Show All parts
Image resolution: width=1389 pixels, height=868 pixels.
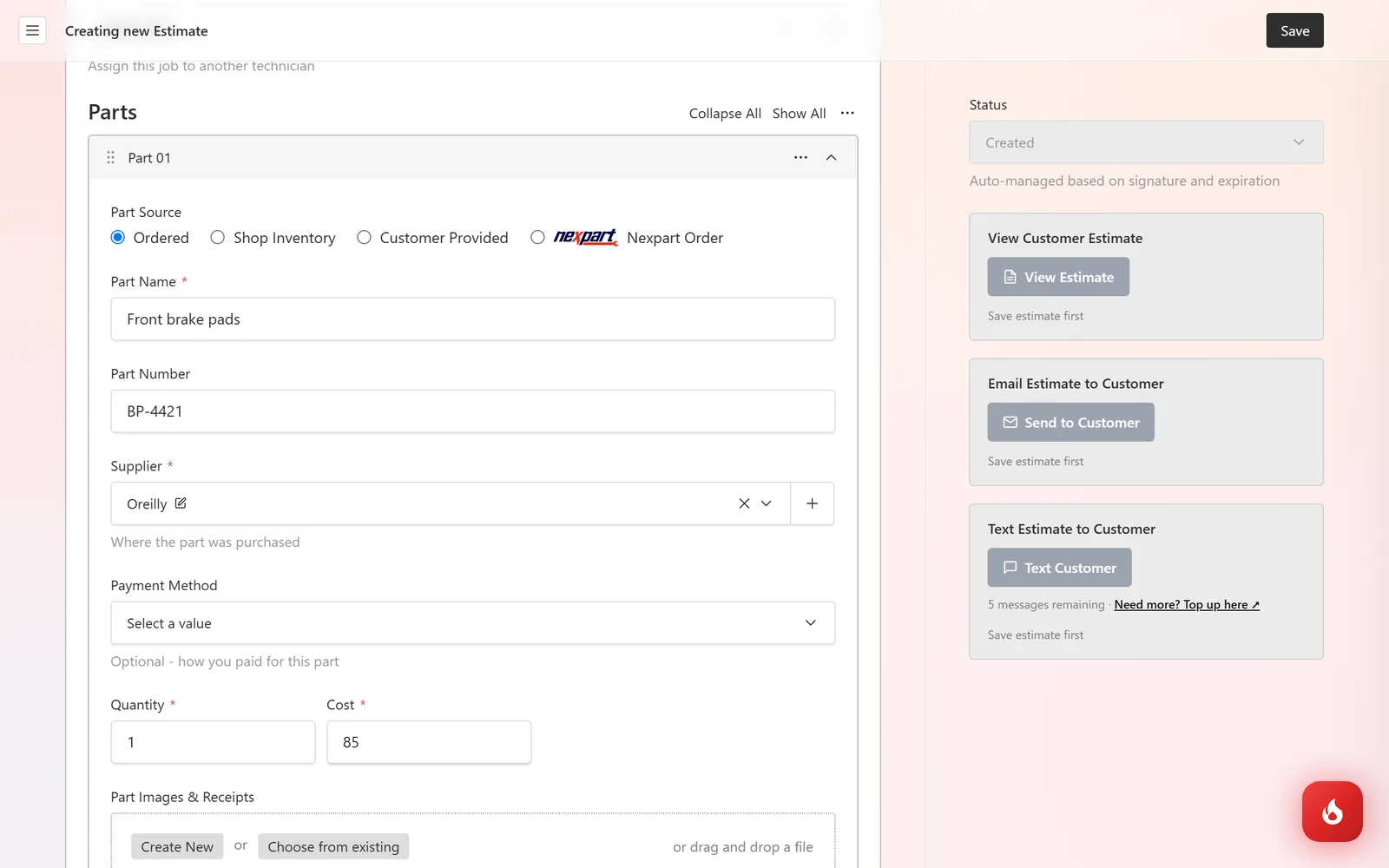click(x=799, y=114)
